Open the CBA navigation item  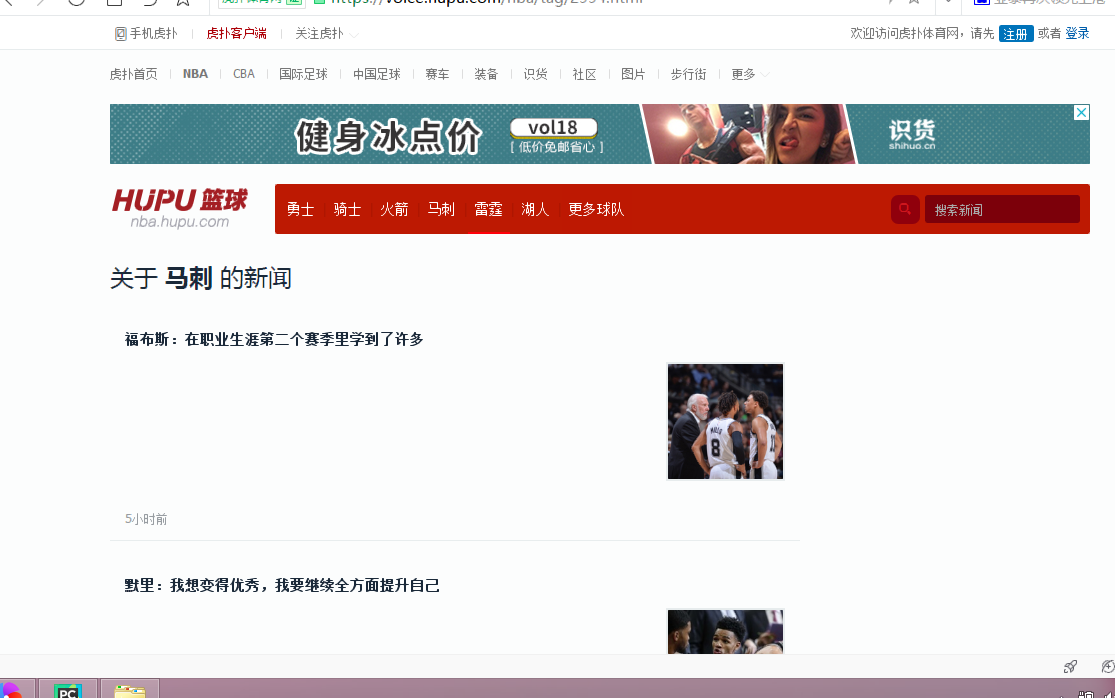[244, 74]
